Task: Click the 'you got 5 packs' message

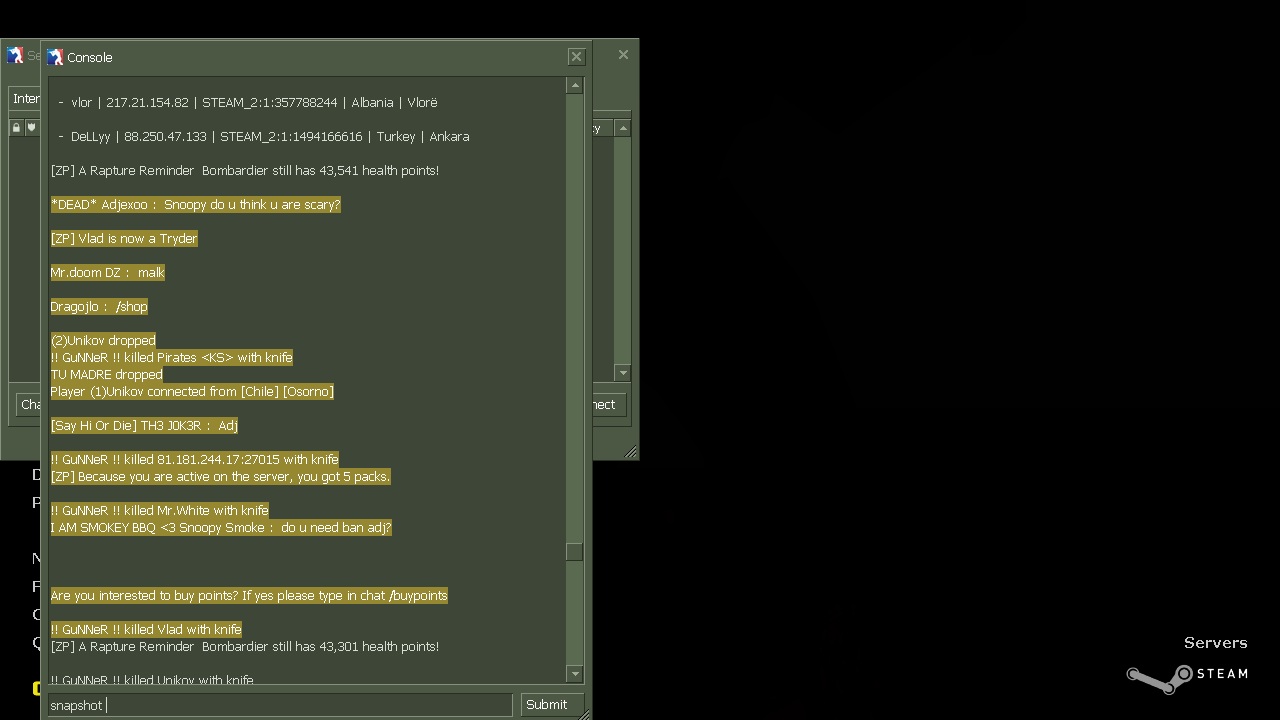Action: pos(220,476)
